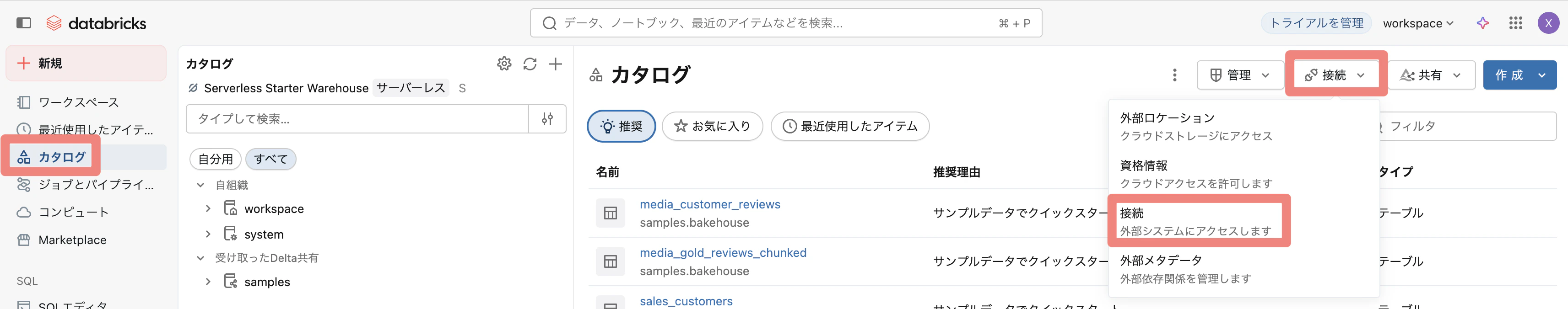
Task: Click table icon for media_customer_reviews
Action: tap(610, 213)
